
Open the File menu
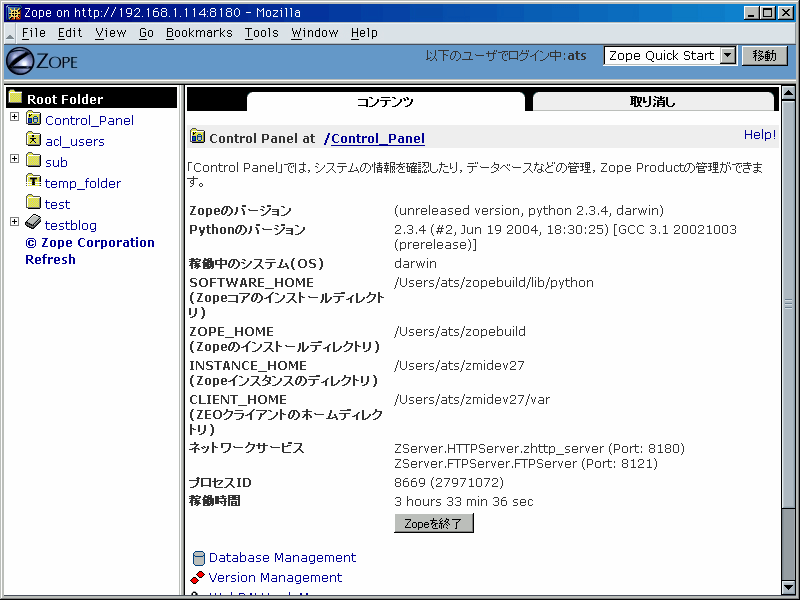click(34, 33)
